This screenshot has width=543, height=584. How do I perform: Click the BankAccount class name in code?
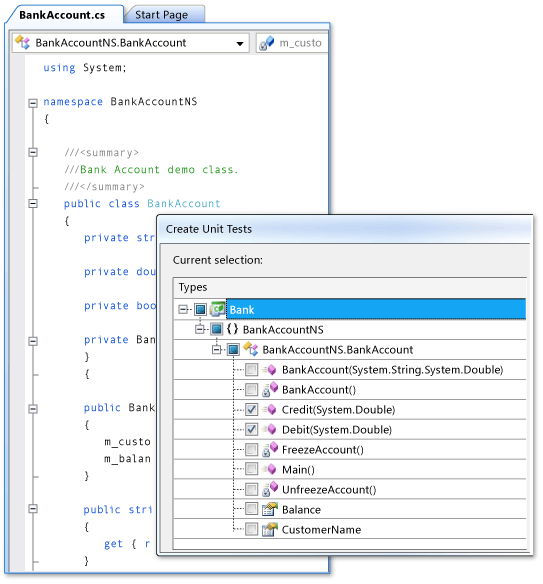pos(184,204)
